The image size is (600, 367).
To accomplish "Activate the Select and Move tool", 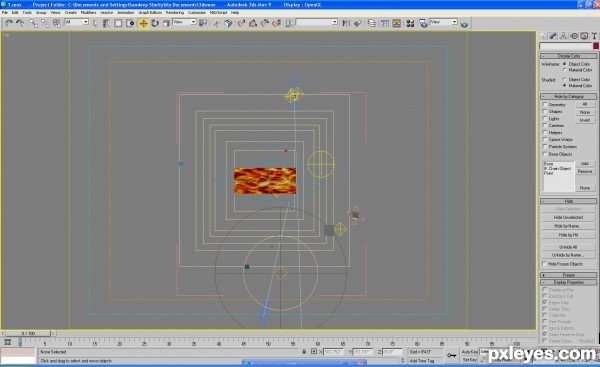I will (143, 23).
